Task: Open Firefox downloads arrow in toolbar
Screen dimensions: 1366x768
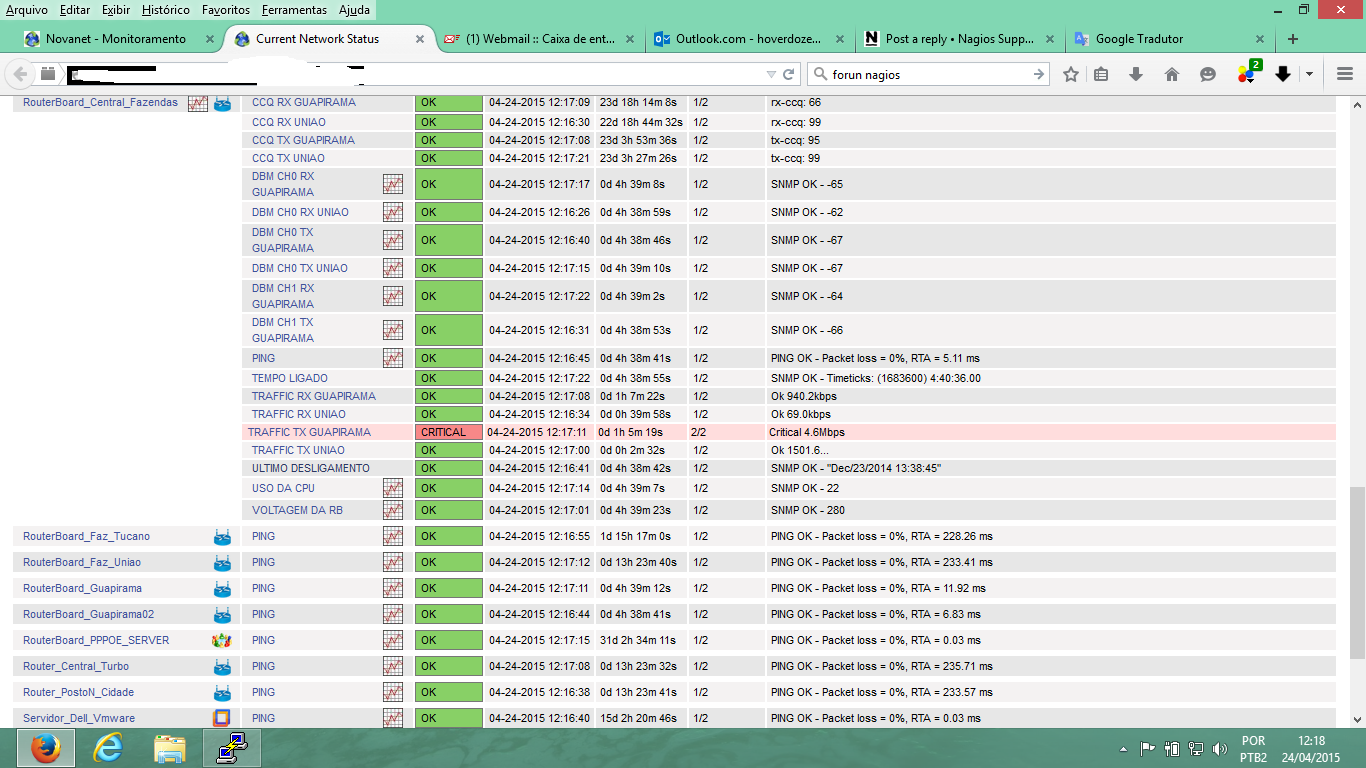Action: pos(1136,74)
